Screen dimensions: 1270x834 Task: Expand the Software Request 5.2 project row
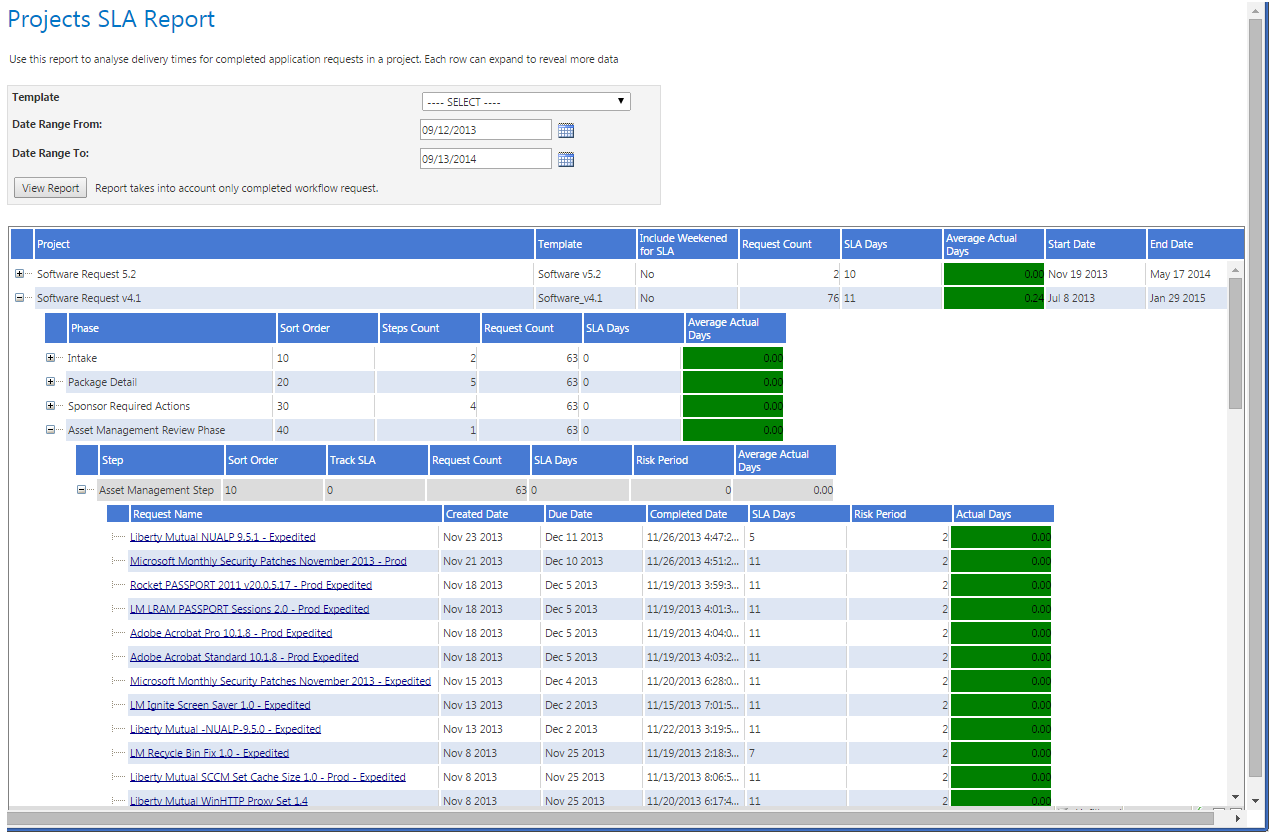coord(20,273)
